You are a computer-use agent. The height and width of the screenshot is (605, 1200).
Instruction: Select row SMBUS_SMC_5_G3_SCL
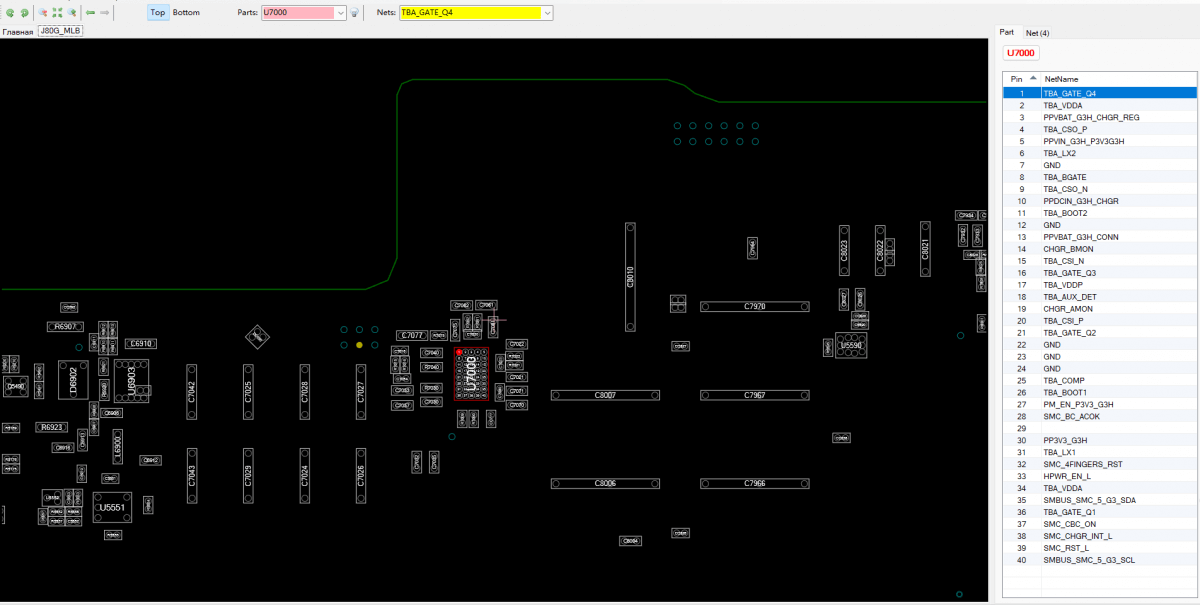pyautogui.click(x=1099, y=560)
